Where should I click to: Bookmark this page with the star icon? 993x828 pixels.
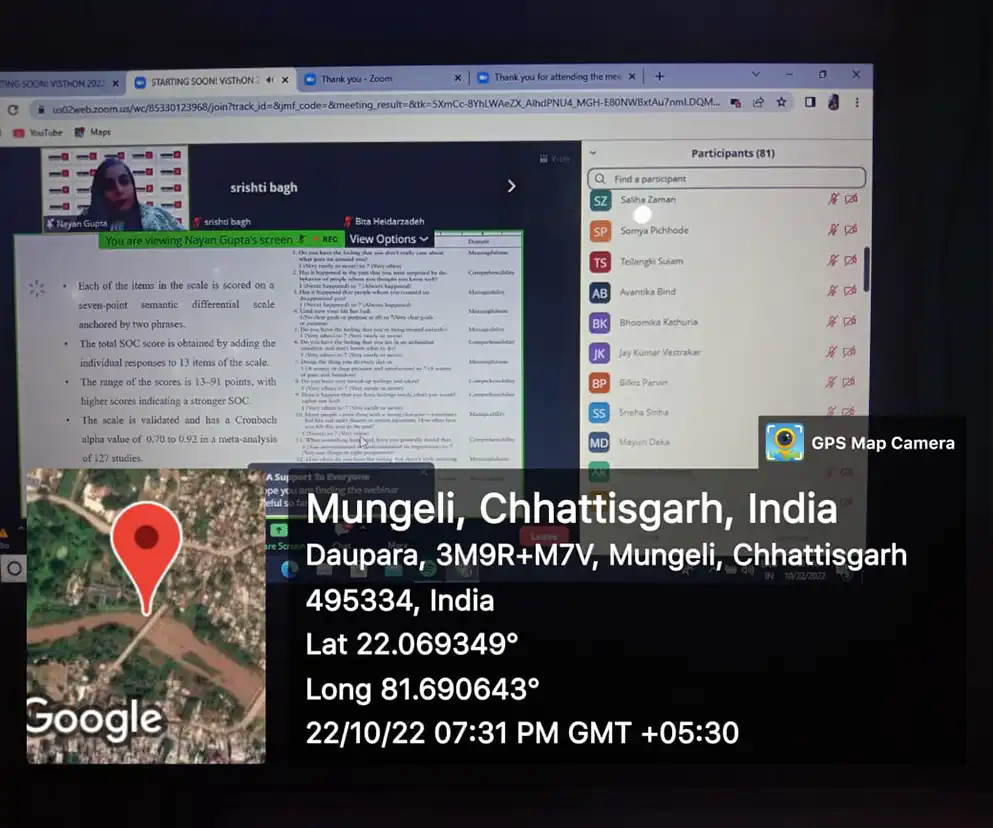coord(781,102)
